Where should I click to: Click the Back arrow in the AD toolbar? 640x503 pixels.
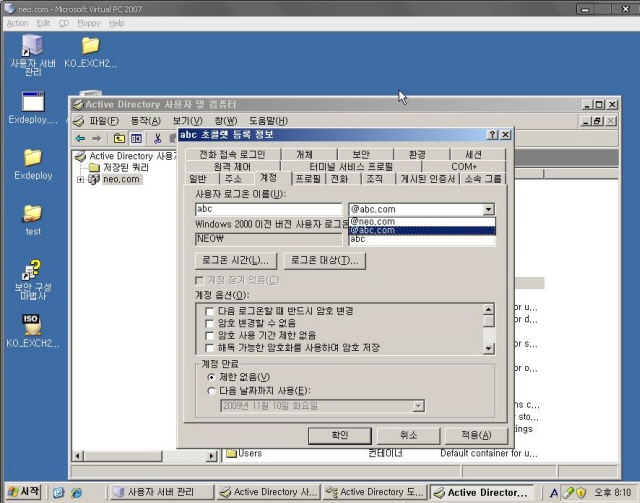point(80,139)
